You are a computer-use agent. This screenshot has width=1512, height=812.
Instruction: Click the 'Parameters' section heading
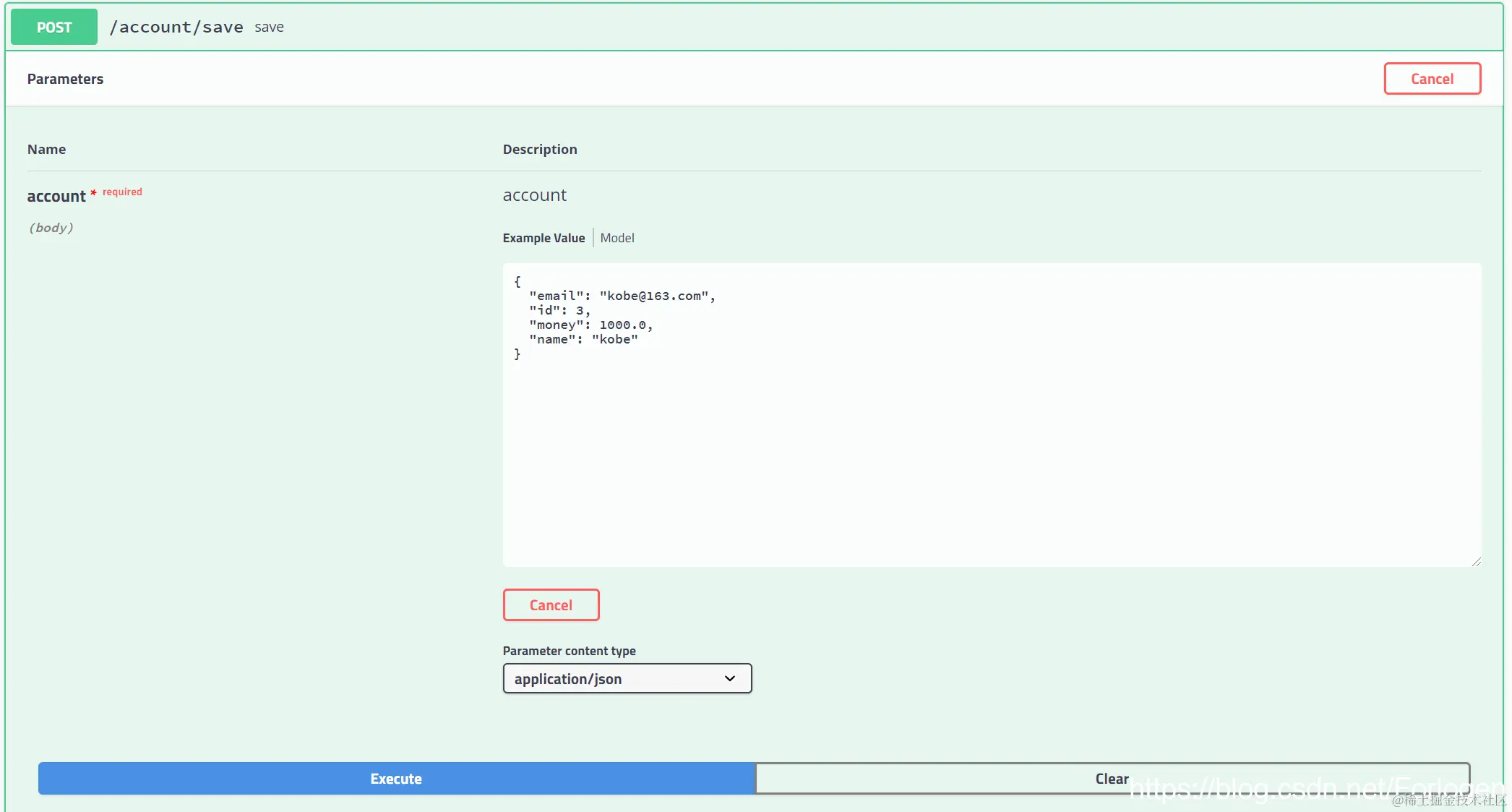click(x=65, y=79)
